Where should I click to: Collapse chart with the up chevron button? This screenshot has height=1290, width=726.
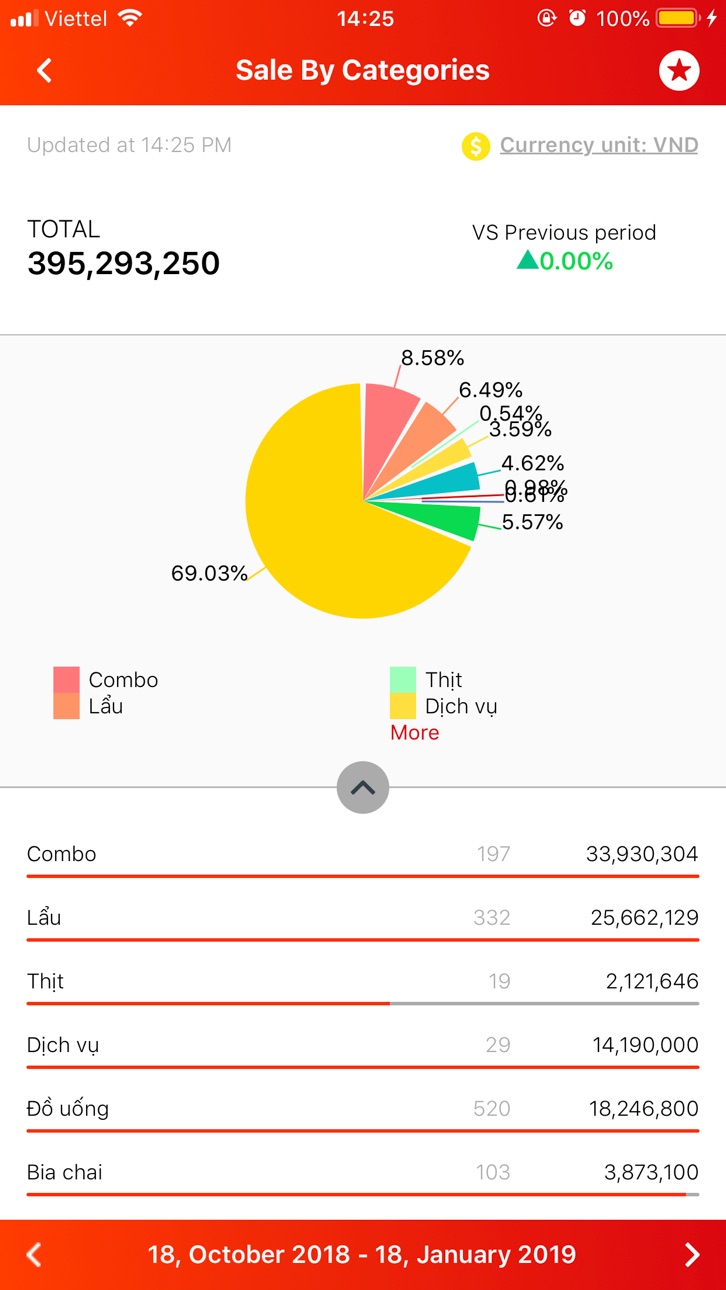(x=363, y=788)
